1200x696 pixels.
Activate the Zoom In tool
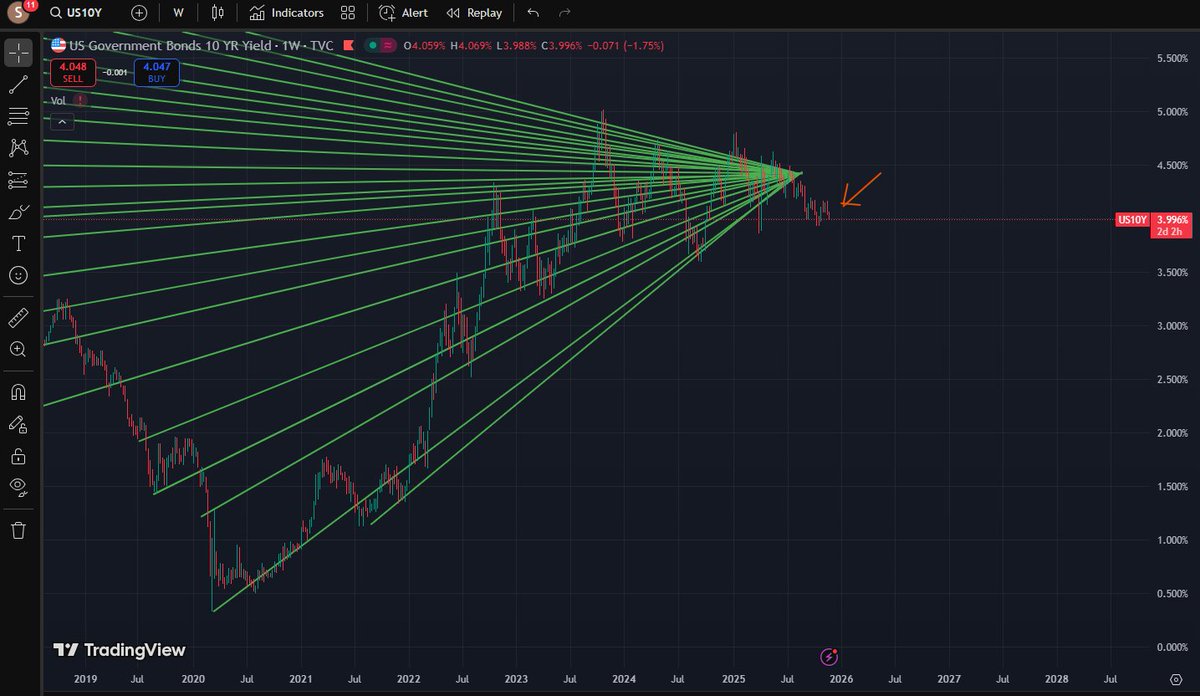tap(18, 349)
